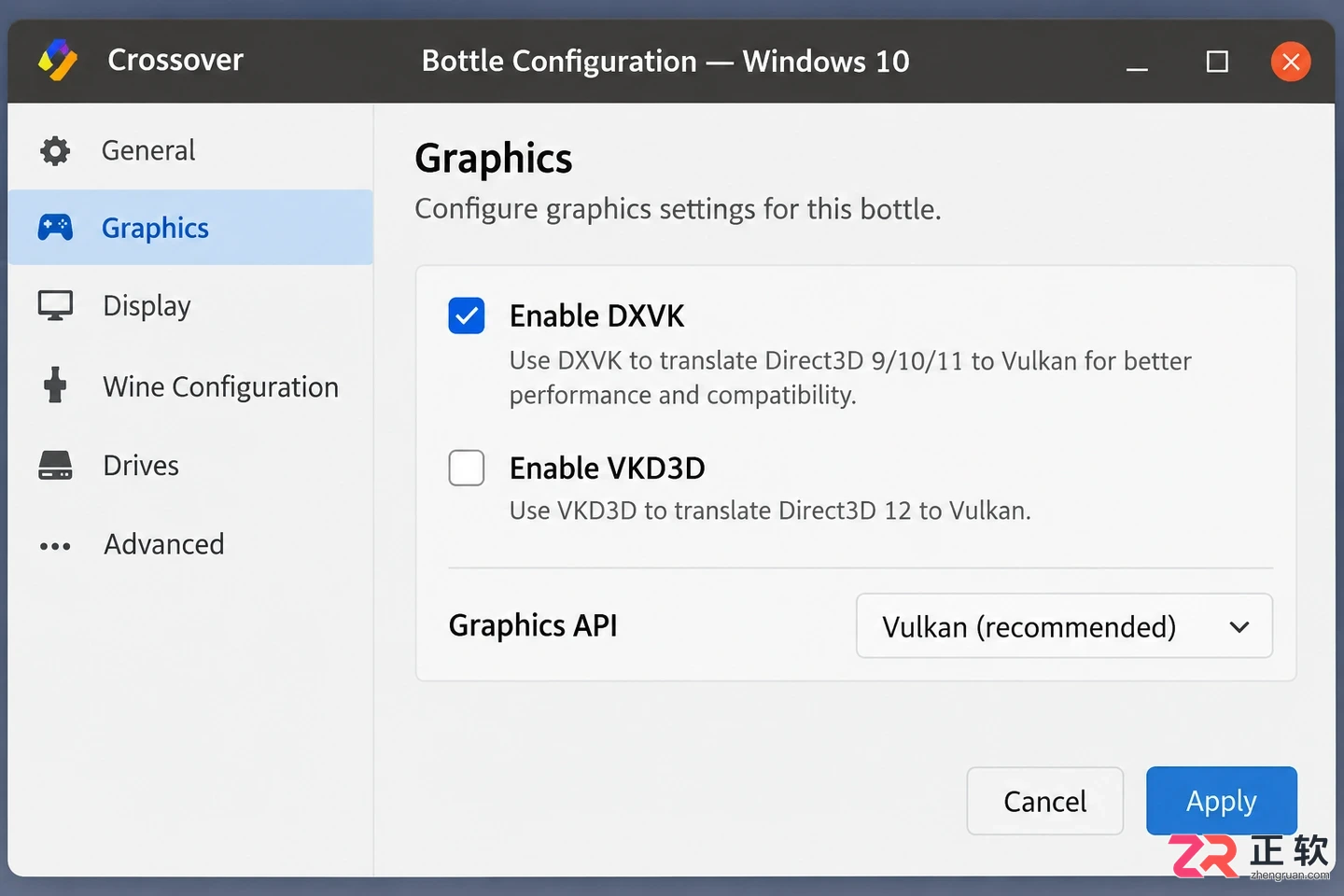Enable the VKD3D checkbox
This screenshot has width=1344, height=896.
tap(467, 468)
